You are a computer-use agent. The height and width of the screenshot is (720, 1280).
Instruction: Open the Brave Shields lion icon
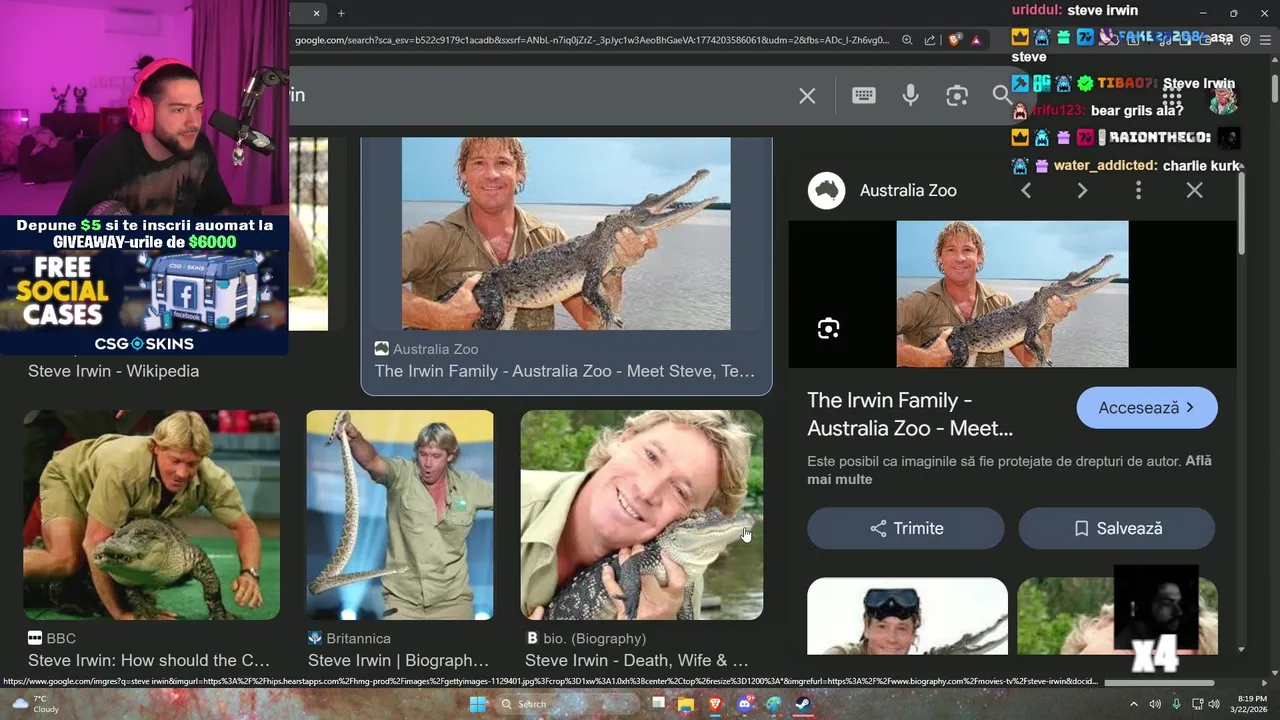coord(955,40)
